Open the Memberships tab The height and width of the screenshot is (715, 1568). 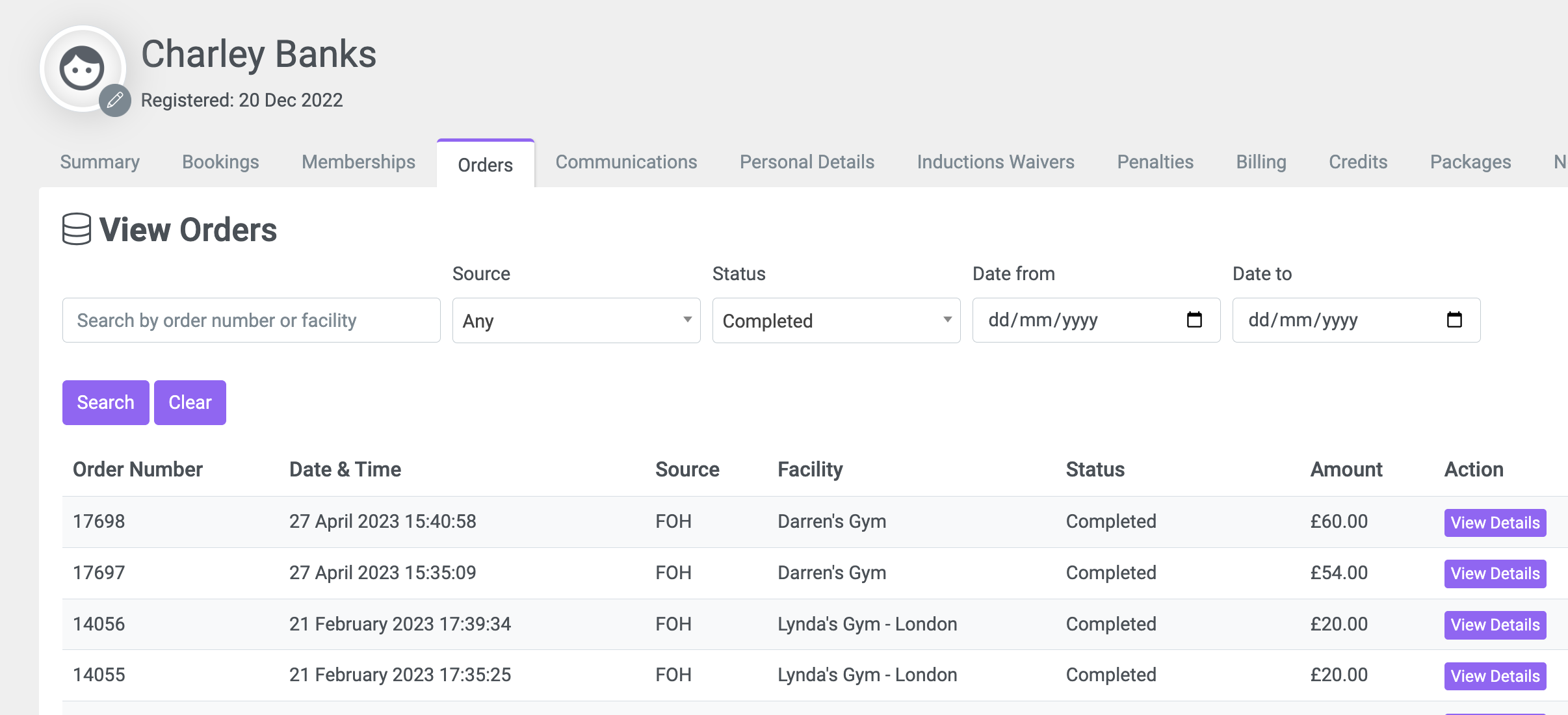[x=358, y=162]
